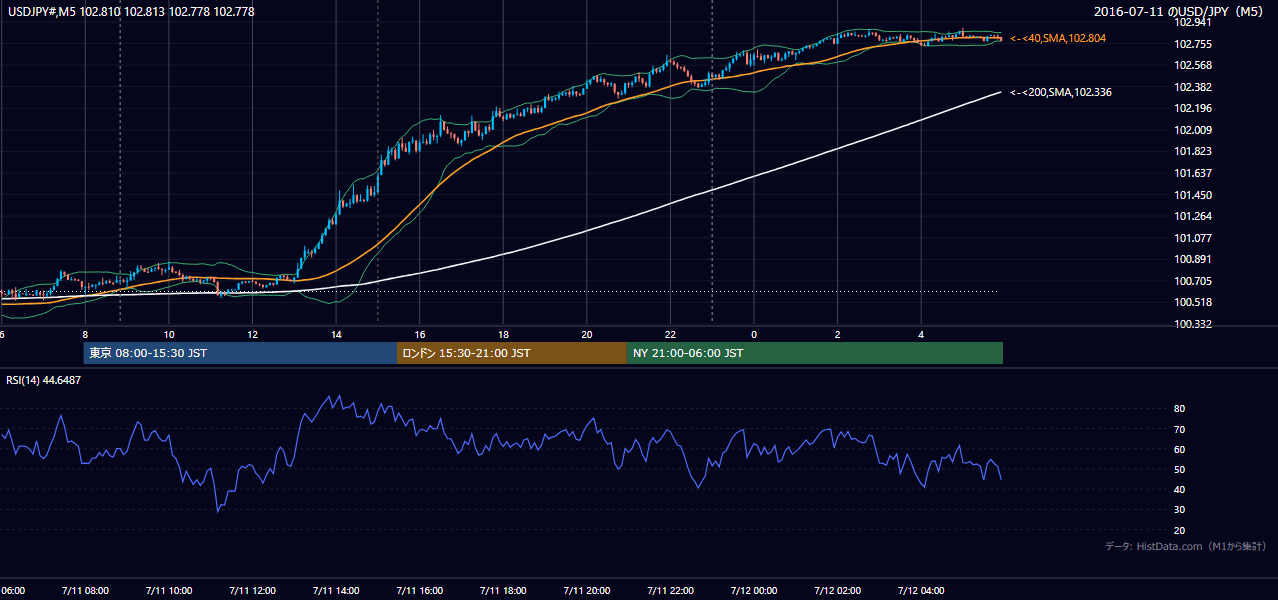Click price axis label 102.941
The width and height of the screenshot is (1278, 600).
pyautogui.click(x=1193, y=22)
